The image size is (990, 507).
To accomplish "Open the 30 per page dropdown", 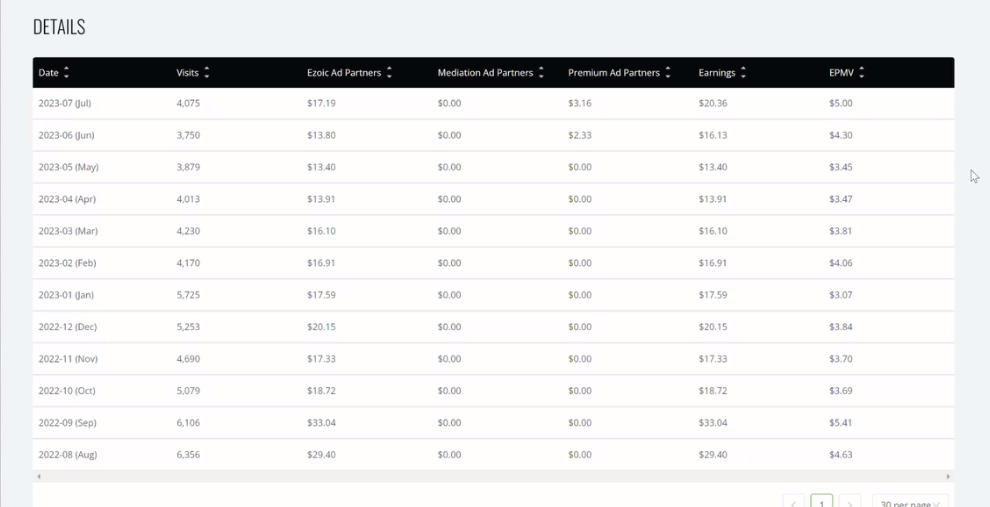I will tap(910, 503).
